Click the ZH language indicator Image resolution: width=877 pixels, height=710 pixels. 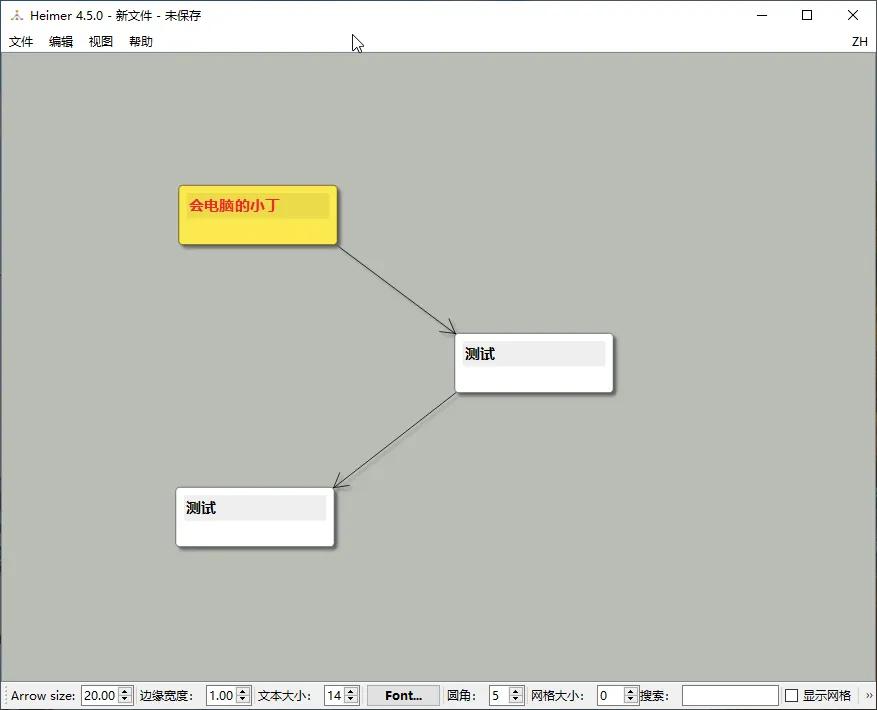(x=859, y=42)
